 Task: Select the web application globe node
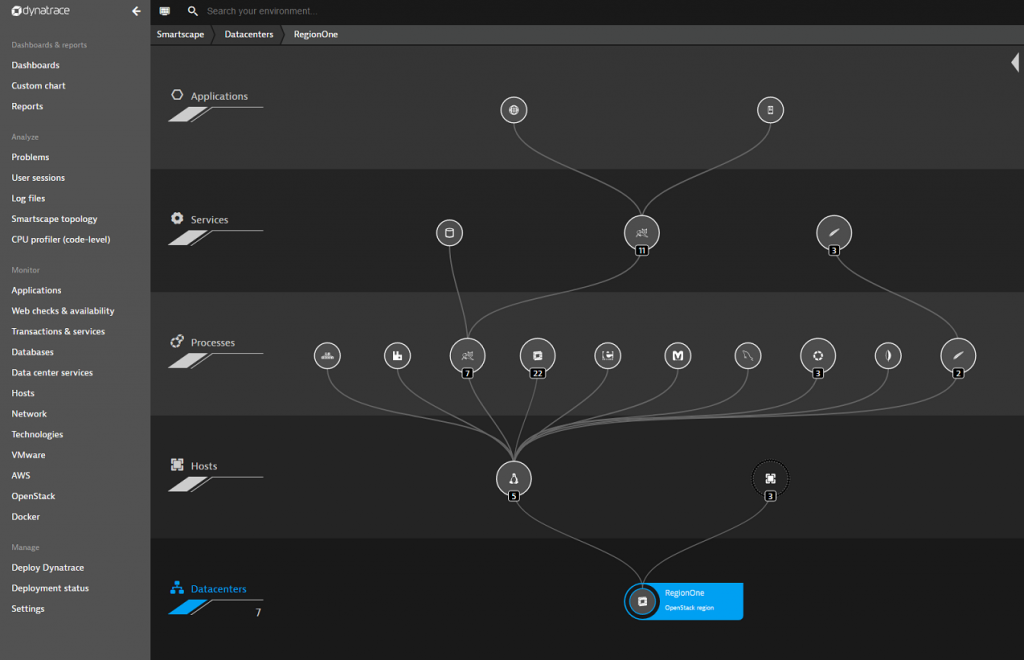tap(514, 110)
